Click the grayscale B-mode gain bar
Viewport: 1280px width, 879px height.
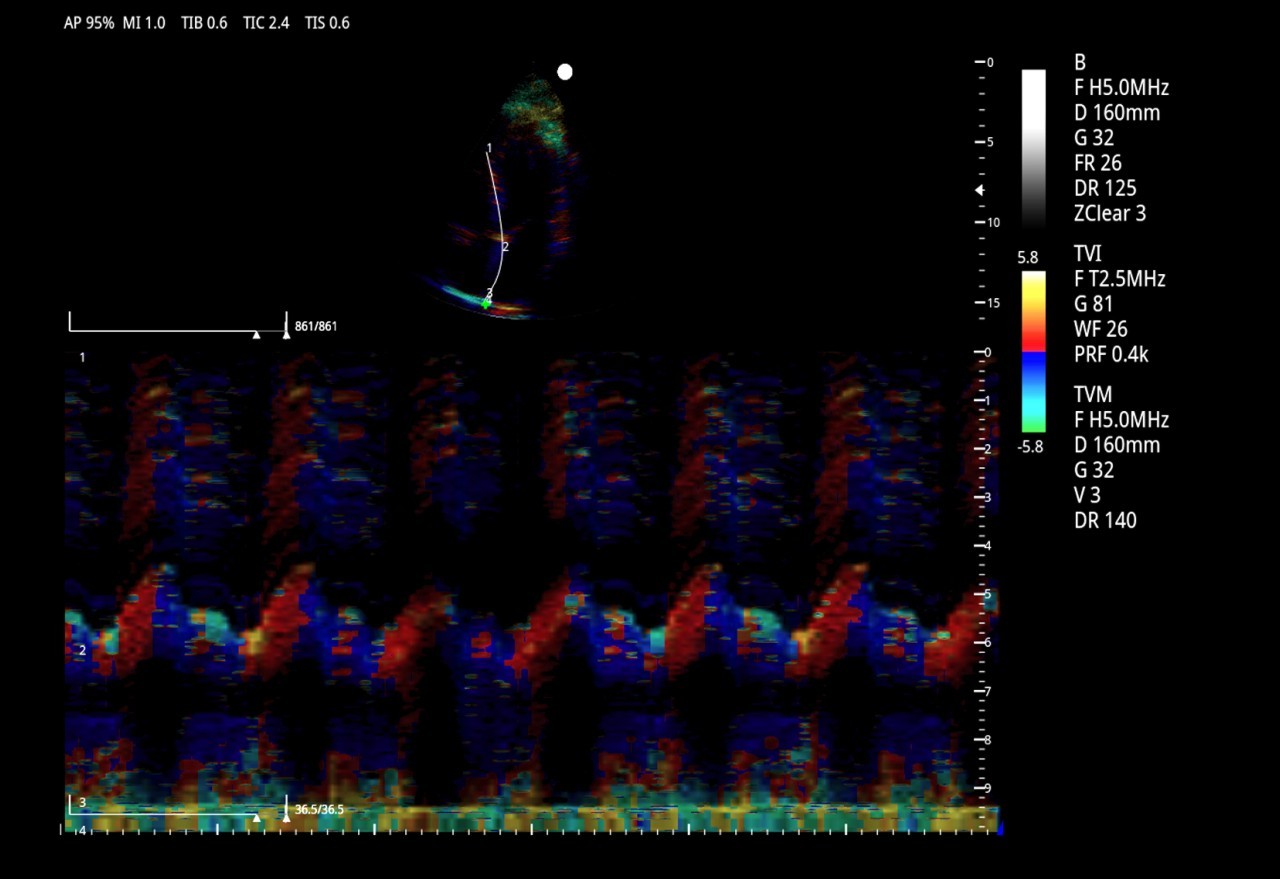click(1034, 148)
